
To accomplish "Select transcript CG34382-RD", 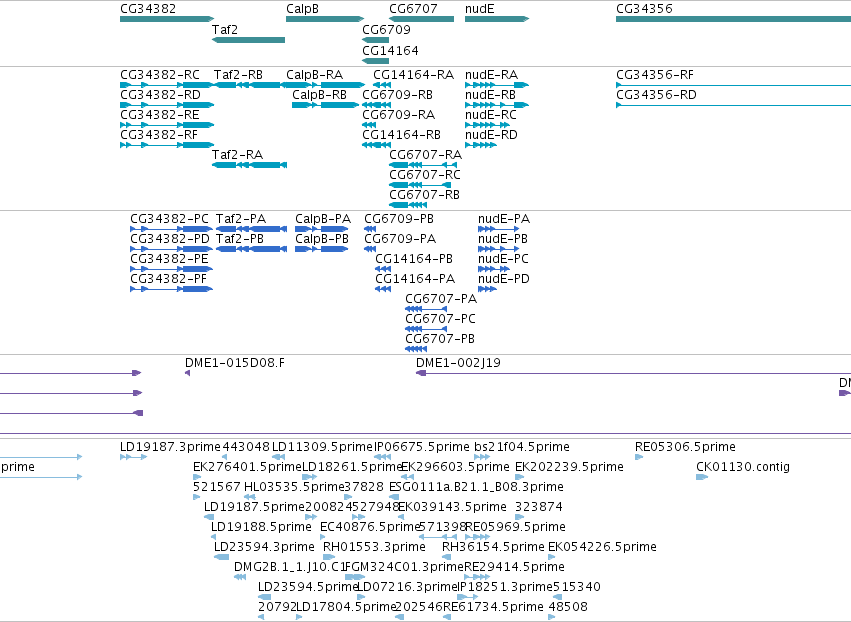I will (x=167, y=105).
